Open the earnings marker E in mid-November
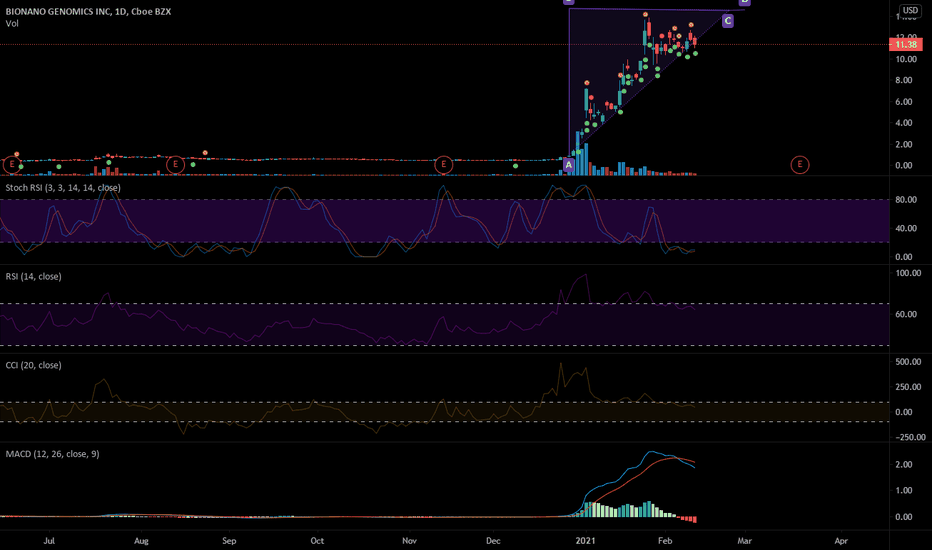The width and height of the screenshot is (932, 550). [444, 164]
